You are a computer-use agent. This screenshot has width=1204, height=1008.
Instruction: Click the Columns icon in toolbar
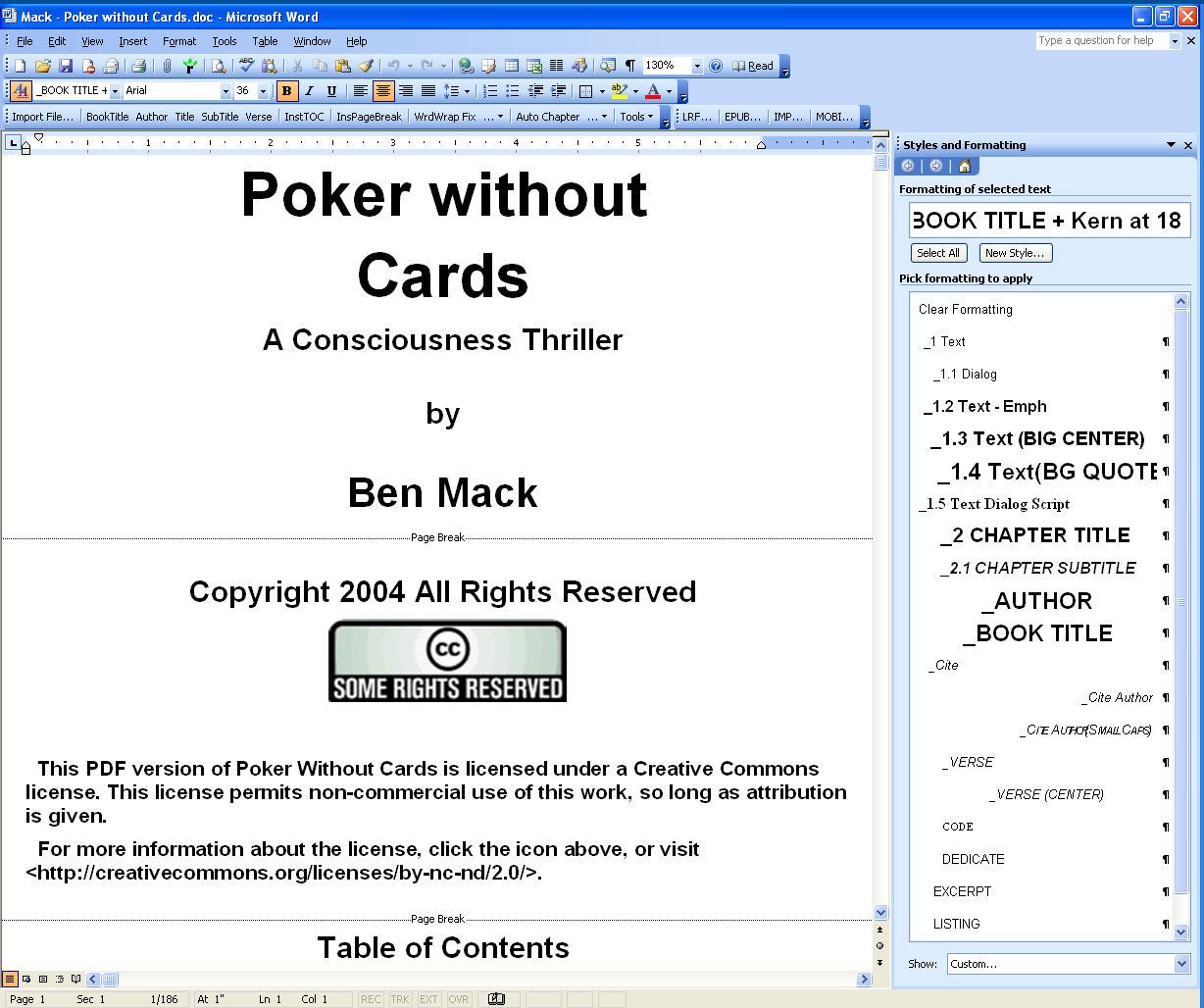click(x=556, y=66)
